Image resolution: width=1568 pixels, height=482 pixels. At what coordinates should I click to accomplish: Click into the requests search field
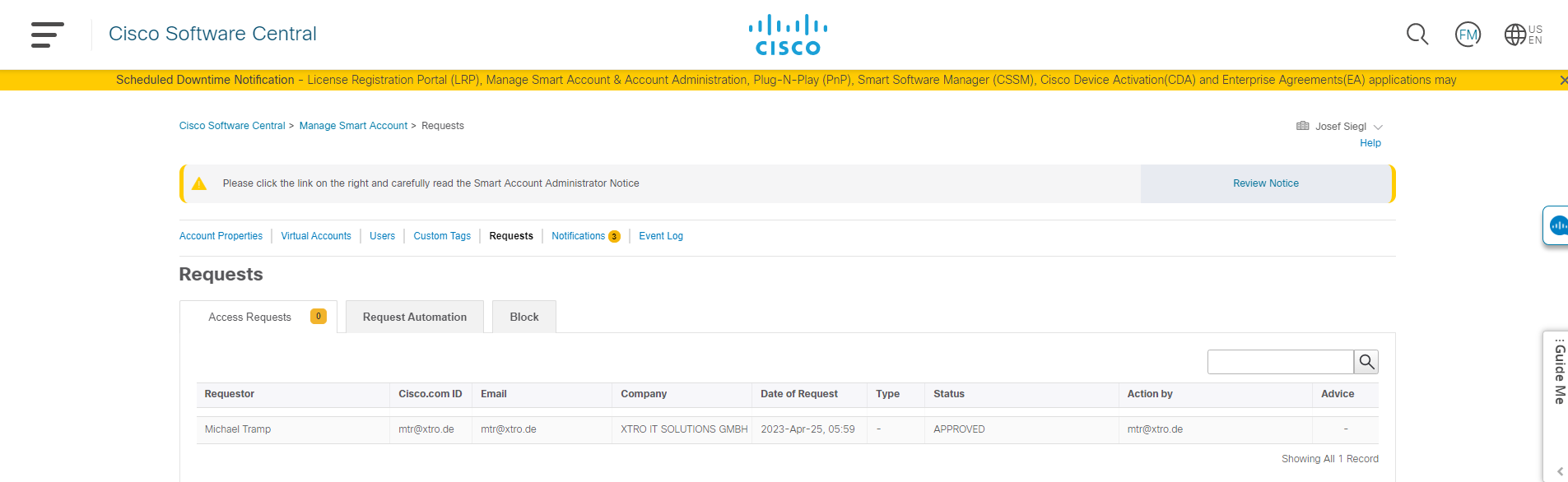[x=1280, y=362]
